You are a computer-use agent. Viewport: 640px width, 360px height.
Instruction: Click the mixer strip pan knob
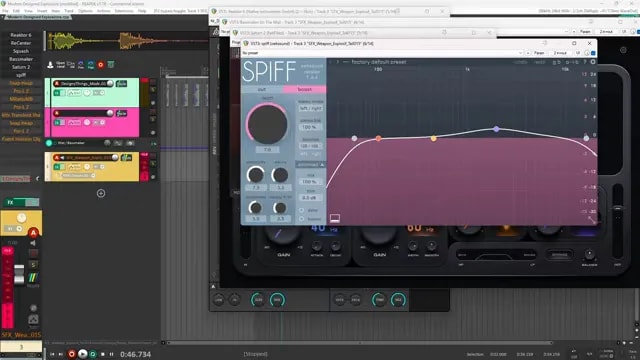pos(22,218)
